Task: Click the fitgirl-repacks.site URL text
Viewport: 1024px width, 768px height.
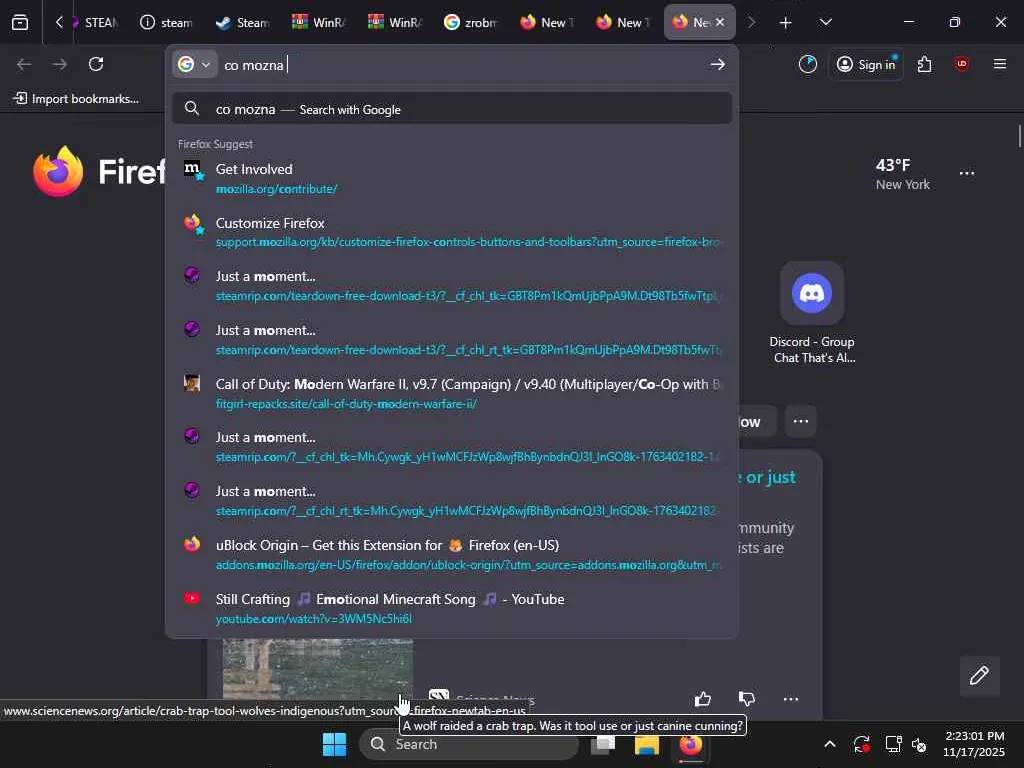Action: pos(346,404)
